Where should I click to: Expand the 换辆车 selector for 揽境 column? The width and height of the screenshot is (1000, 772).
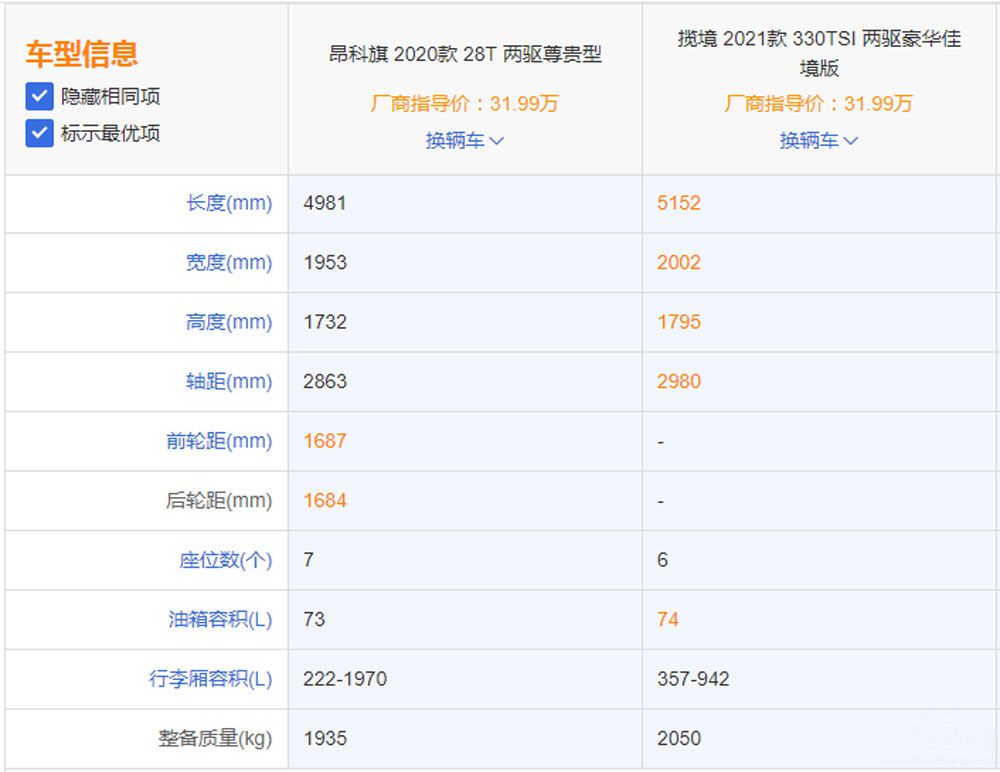tap(818, 140)
